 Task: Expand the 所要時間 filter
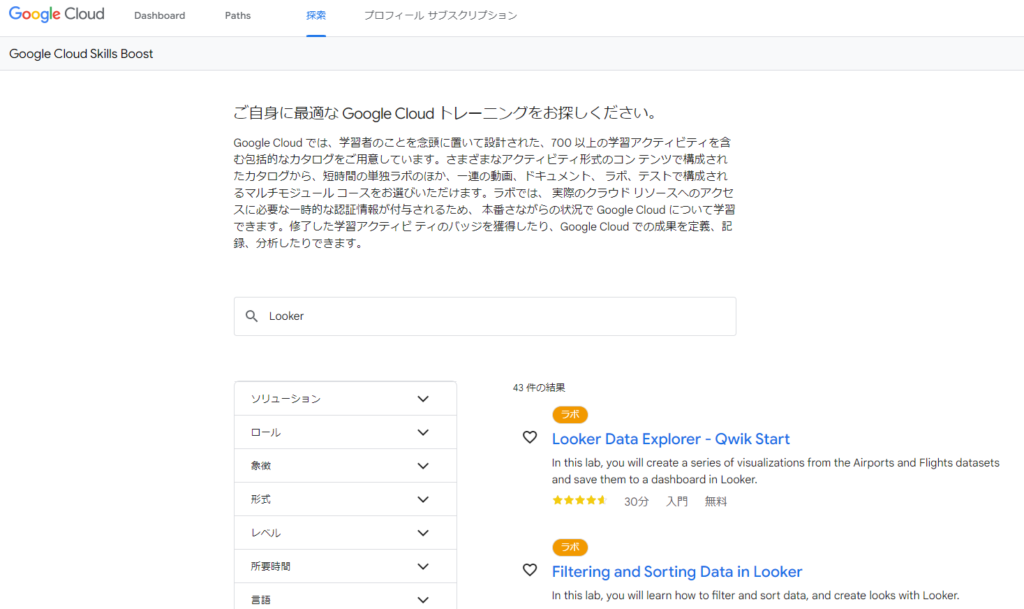coord(345,567)
